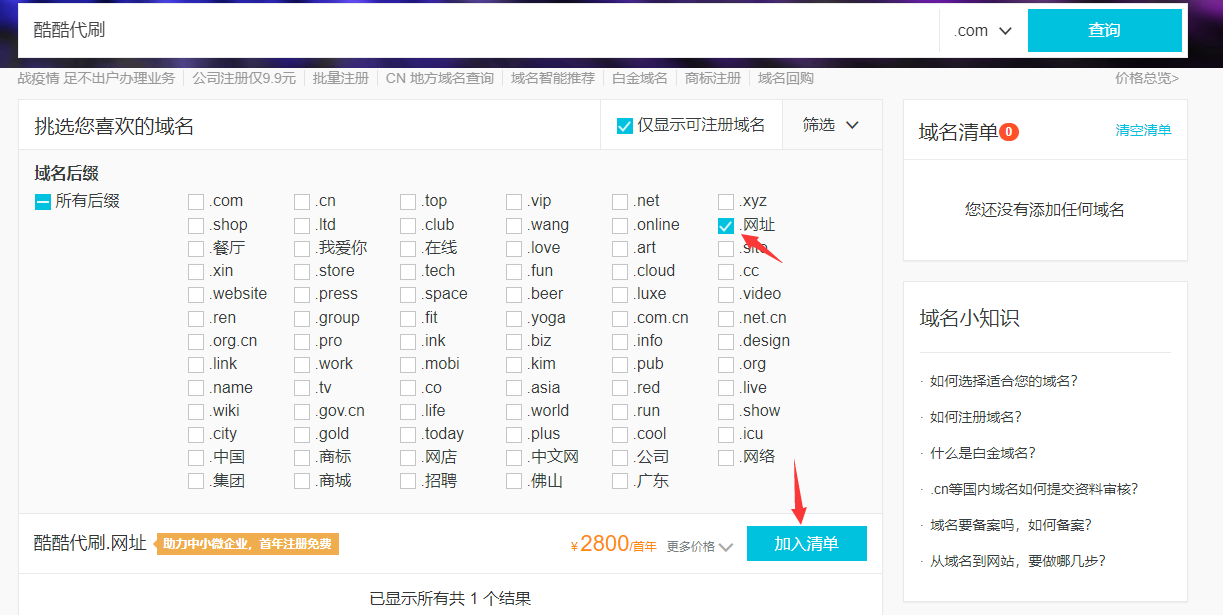The width and height of the screenshot is (1223, 615).
Task: Click the 清空清单 clear list link
Action: click(1143, 130)
